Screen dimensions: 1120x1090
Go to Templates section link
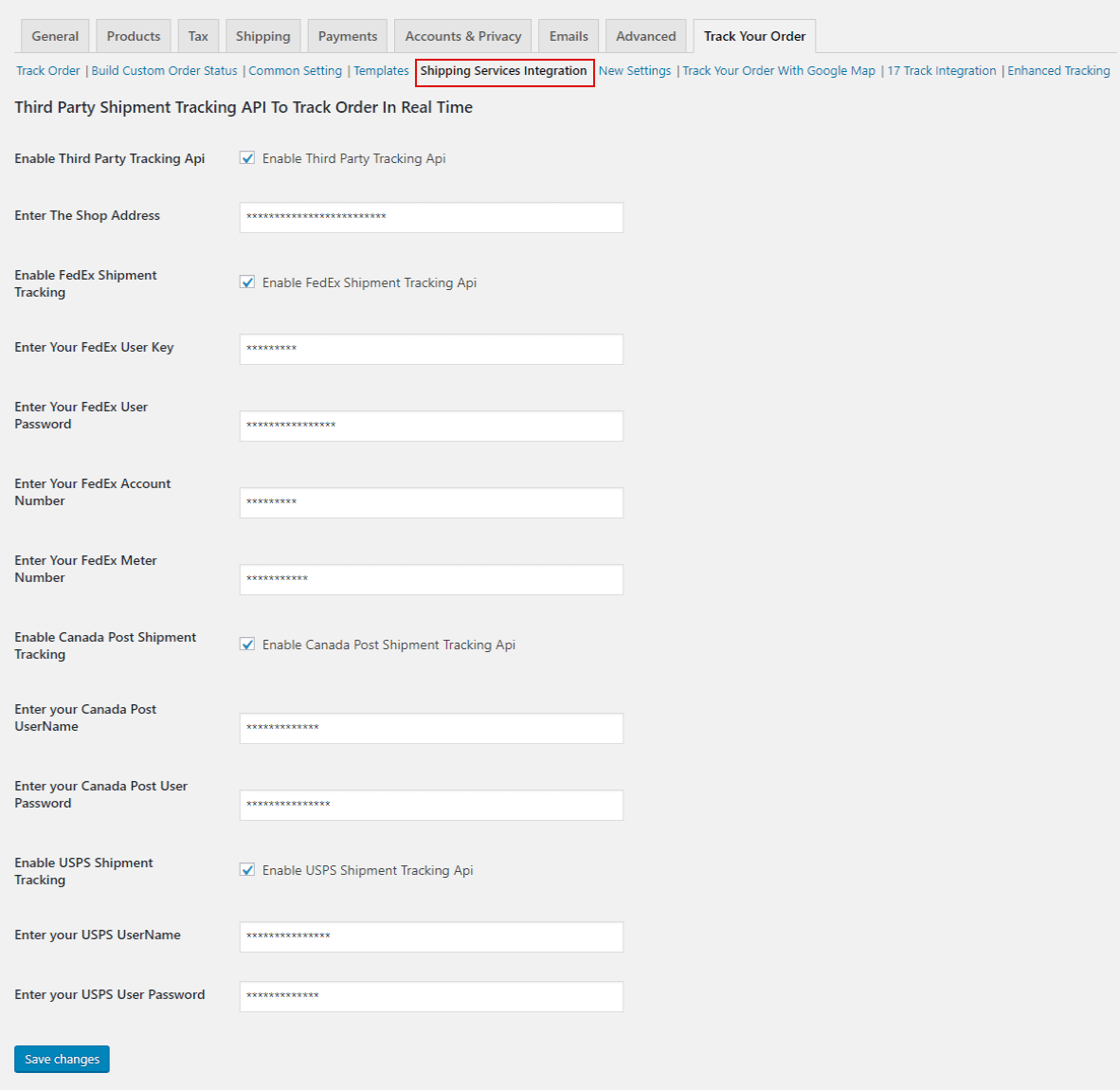pos(381,71)
